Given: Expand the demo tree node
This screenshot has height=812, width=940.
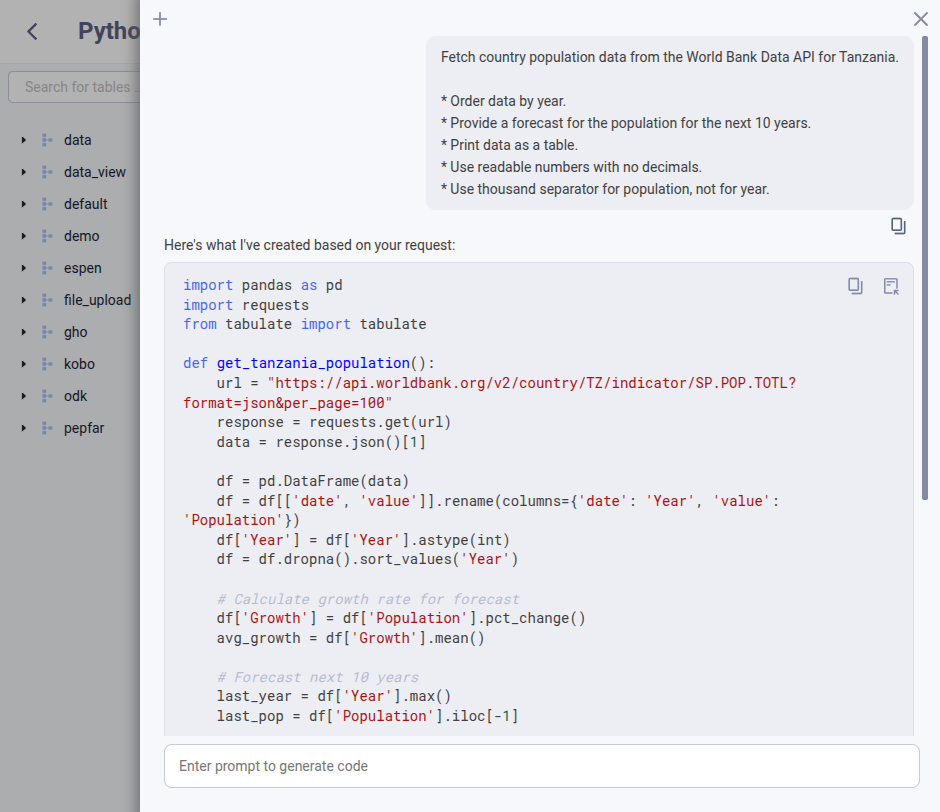Looking at the screenshot, I should coord(23,236).
